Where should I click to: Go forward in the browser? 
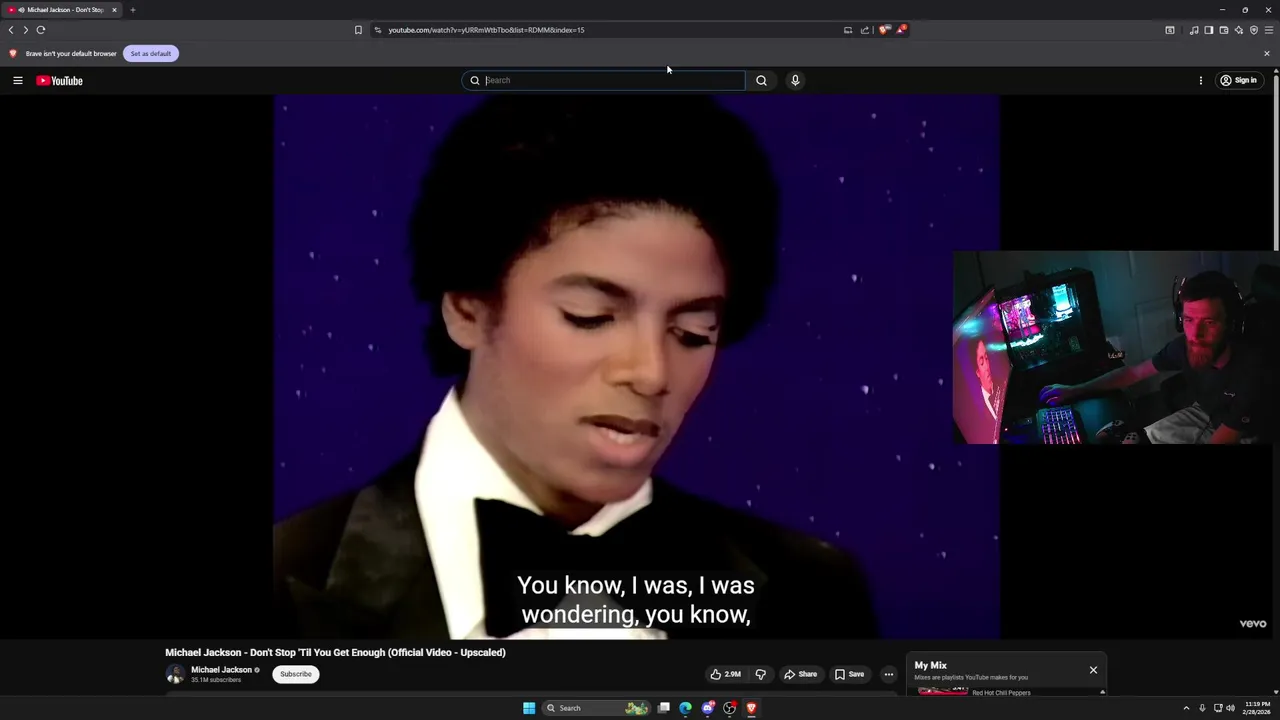coord(26,30)
